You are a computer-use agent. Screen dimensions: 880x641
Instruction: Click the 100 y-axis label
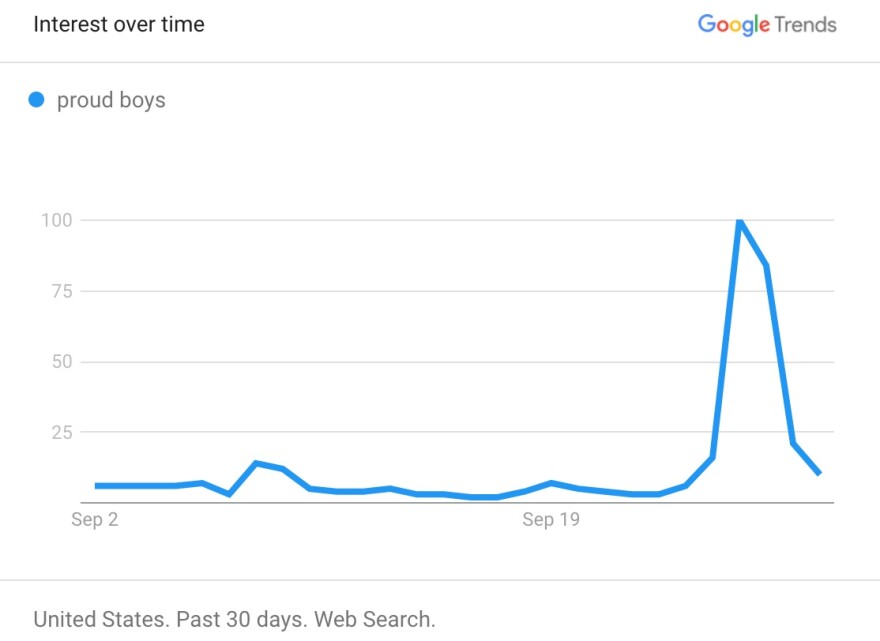57,220
